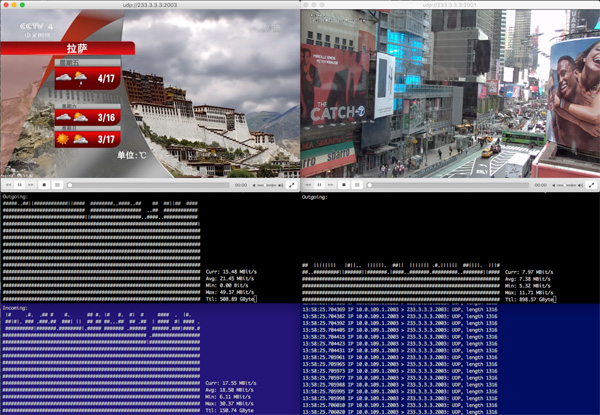Click the 'Ttl: 508.89 GByte' outgoing total
The height and width of the screenshot is (415, 600).
coord(231,299)
